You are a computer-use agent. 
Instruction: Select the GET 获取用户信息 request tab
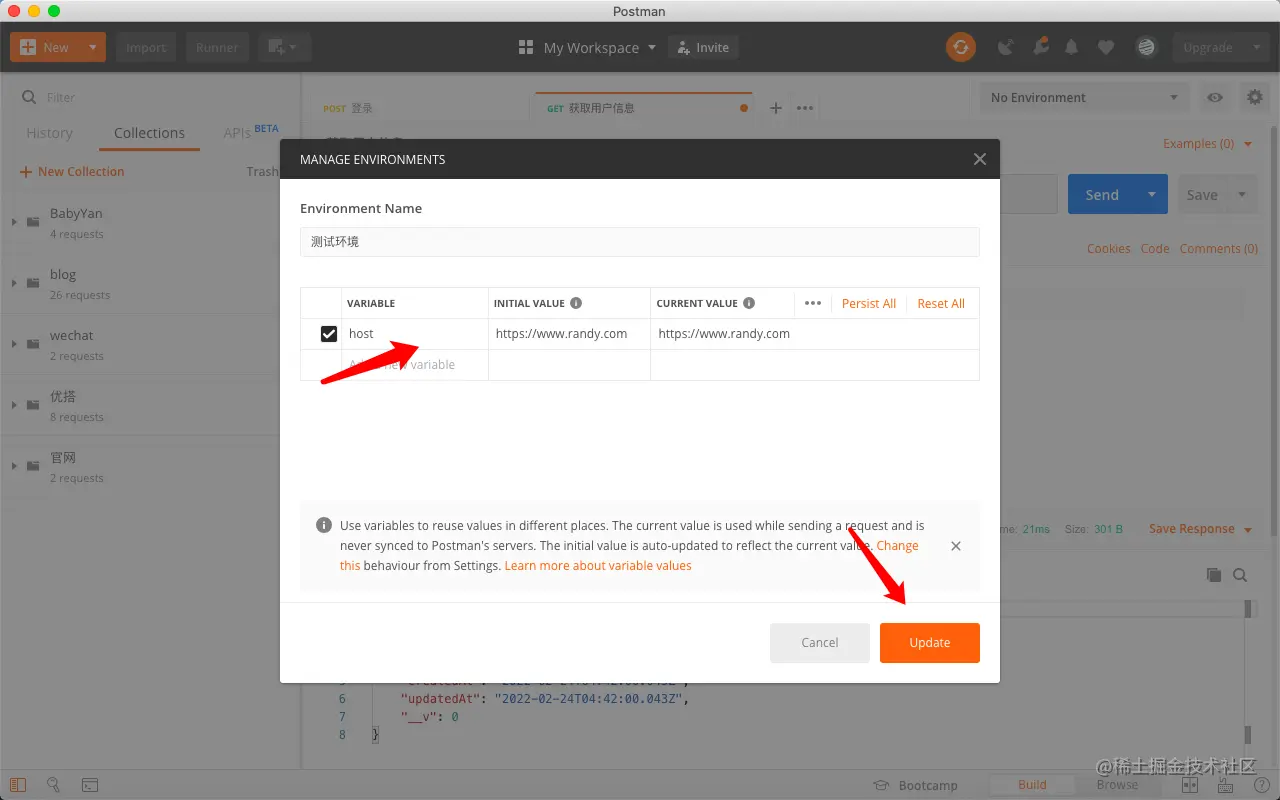645,108
